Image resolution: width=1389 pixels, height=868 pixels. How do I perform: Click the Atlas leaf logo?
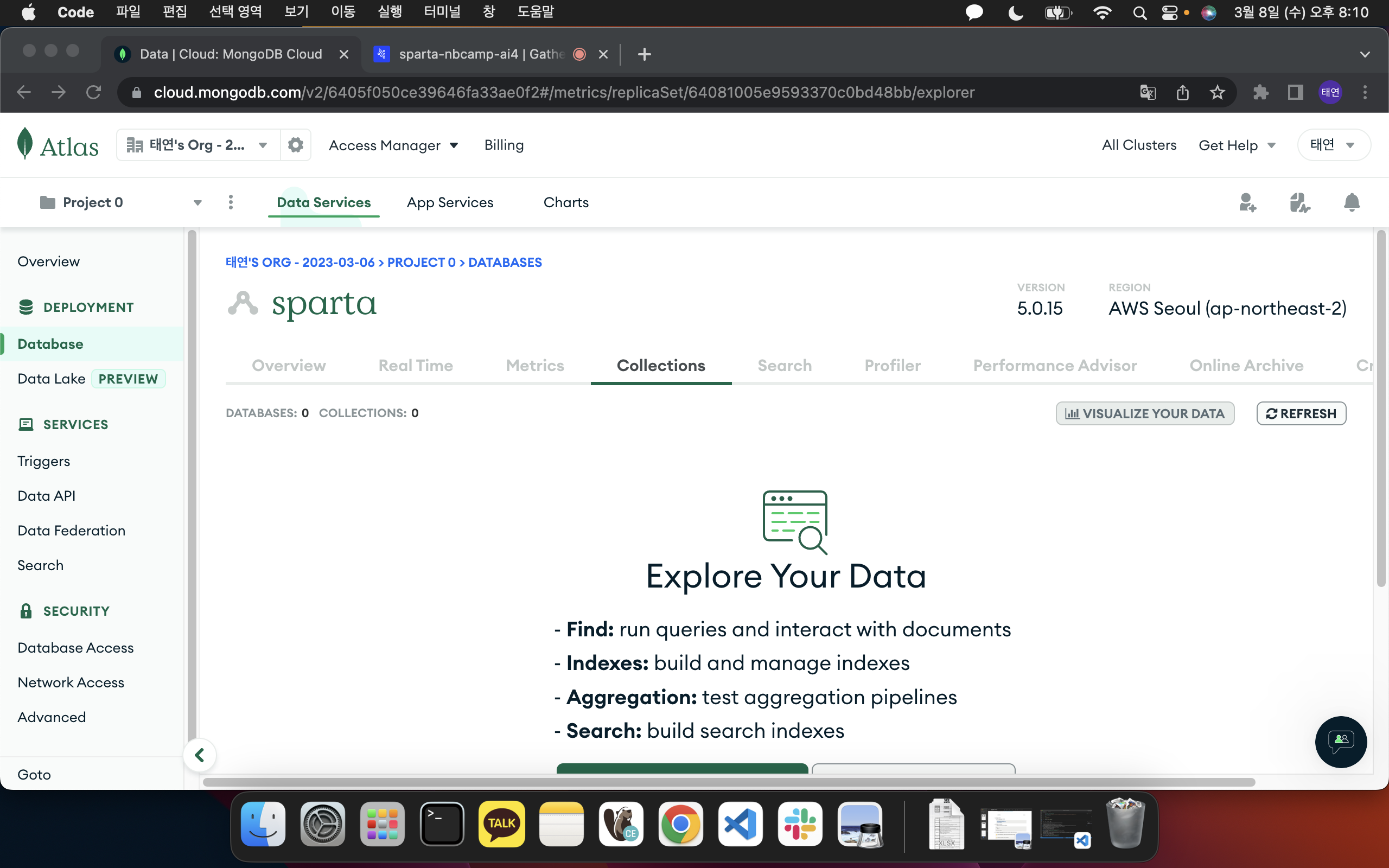[x=24, y=144]
